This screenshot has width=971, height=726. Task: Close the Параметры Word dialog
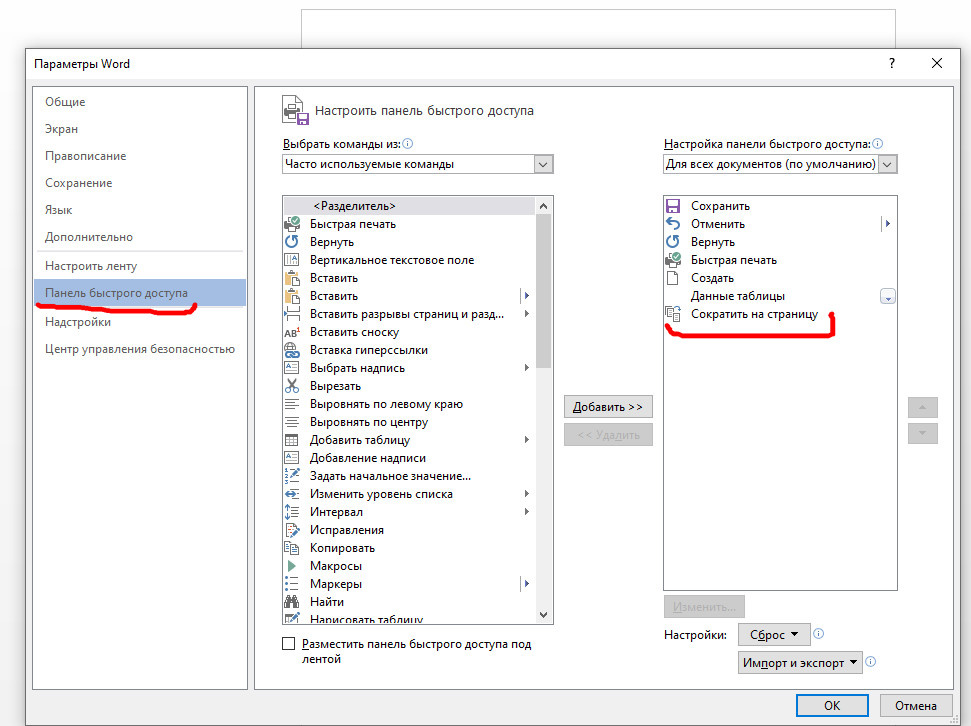(x=937, y=63)
